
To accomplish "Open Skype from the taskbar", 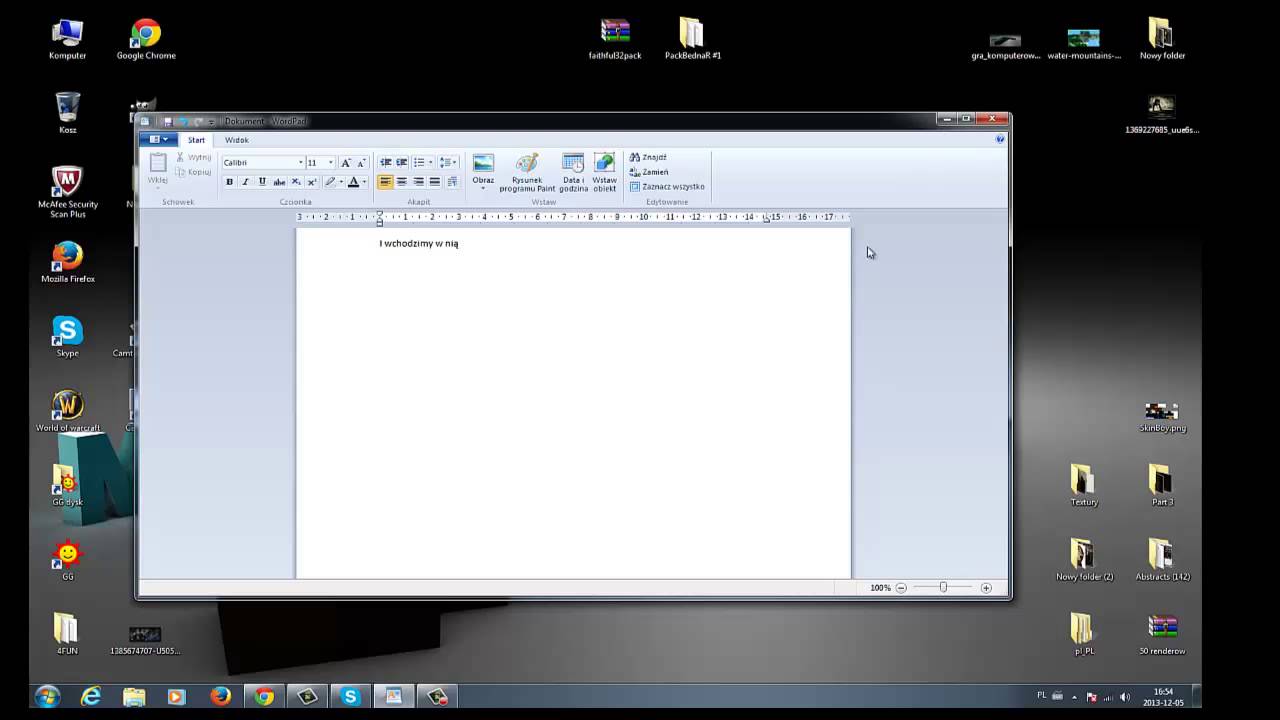I will point(350,697).
